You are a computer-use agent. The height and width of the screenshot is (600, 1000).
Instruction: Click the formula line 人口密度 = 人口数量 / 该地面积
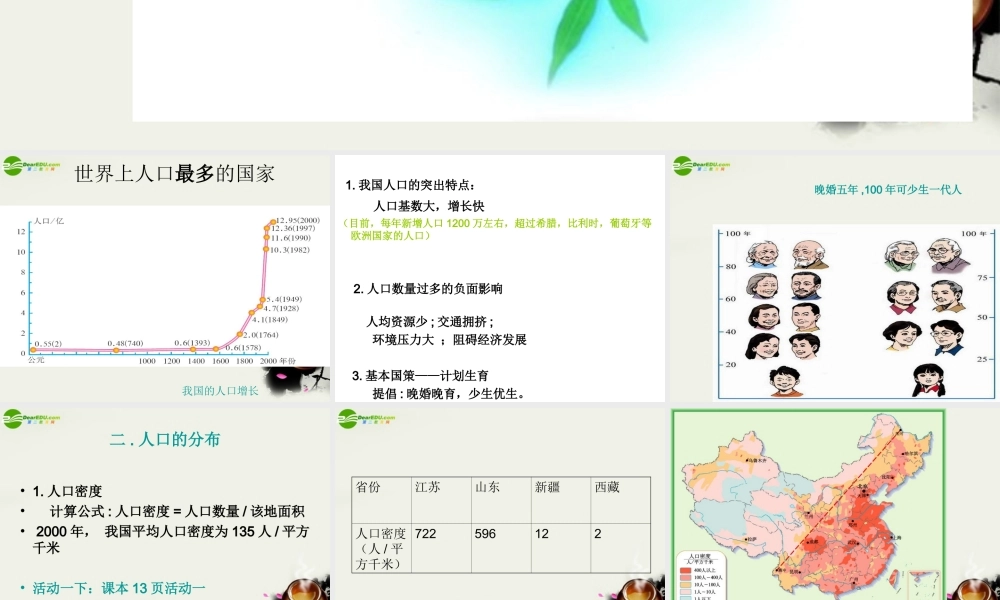(177, 511)
